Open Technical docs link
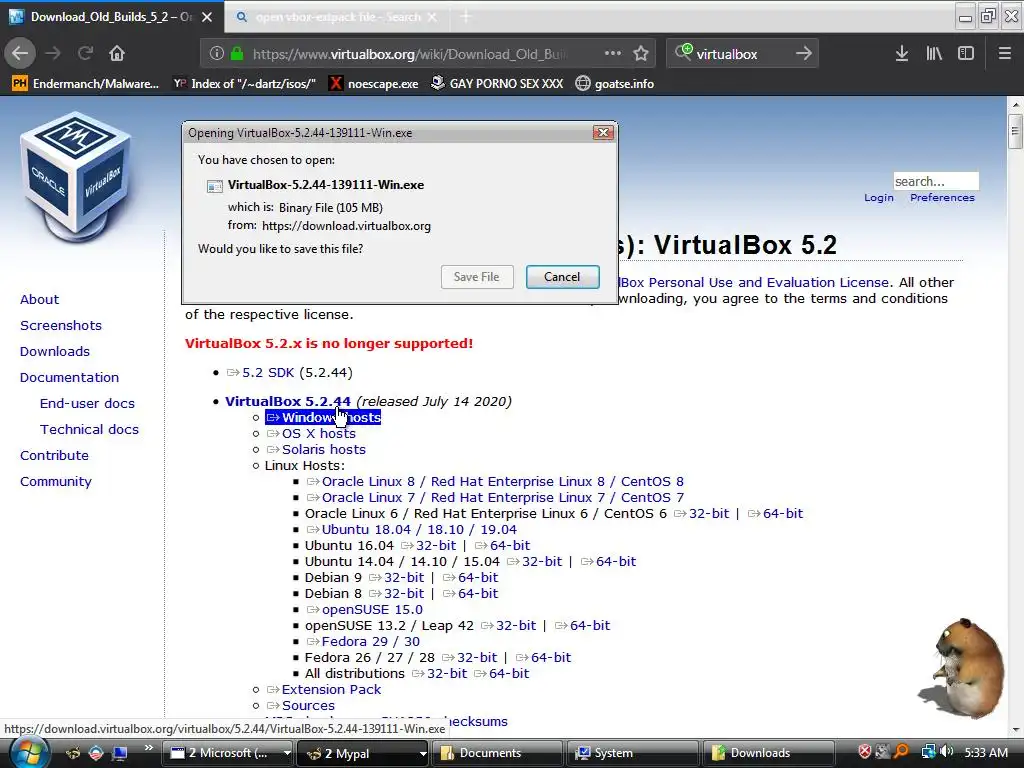Screen dimensions: 1024x768 pyautogui.click(x=89, y=430)
